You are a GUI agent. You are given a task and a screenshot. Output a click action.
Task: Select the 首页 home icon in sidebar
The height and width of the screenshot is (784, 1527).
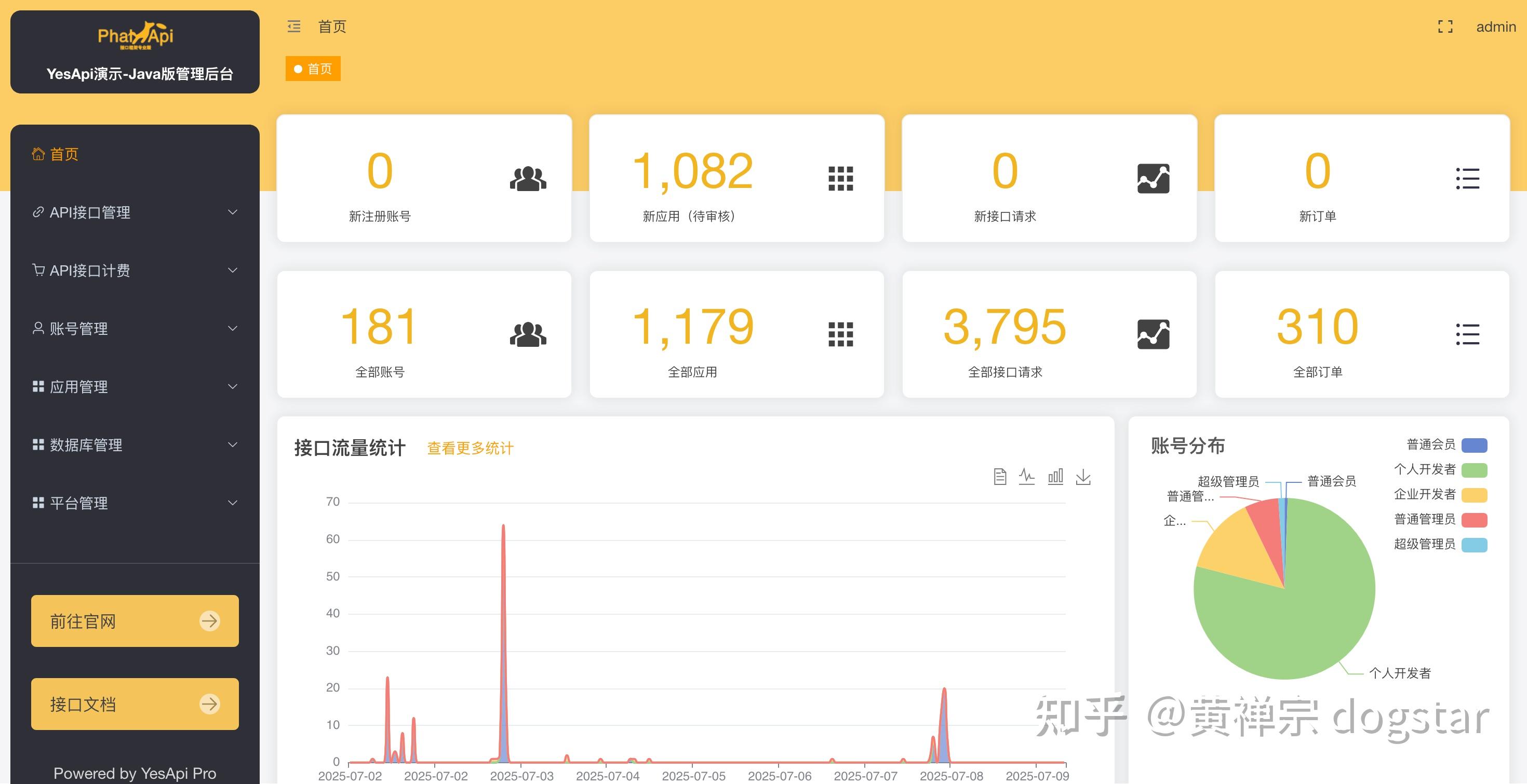(x=38, y=154)
